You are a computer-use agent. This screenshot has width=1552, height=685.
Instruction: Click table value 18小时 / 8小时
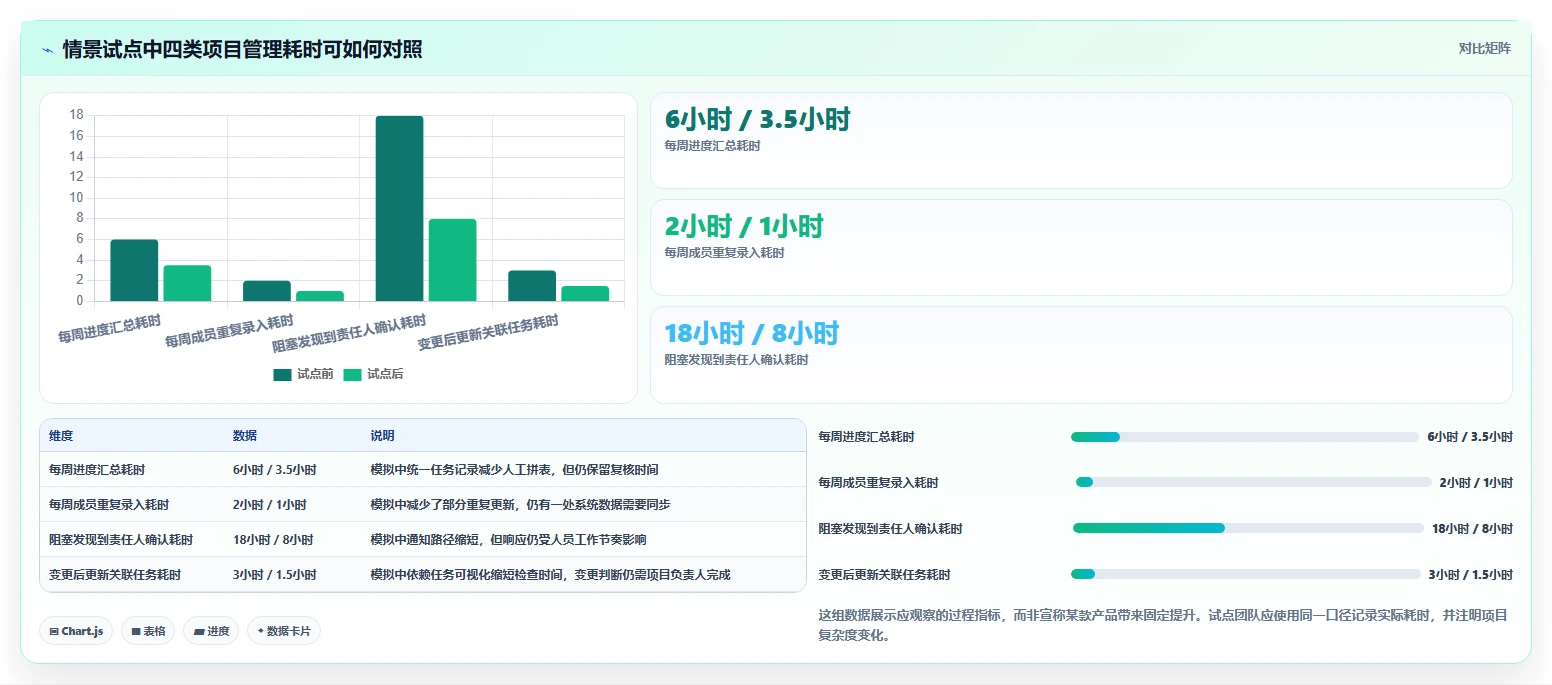pyautogui.click(x=273, y=540)
